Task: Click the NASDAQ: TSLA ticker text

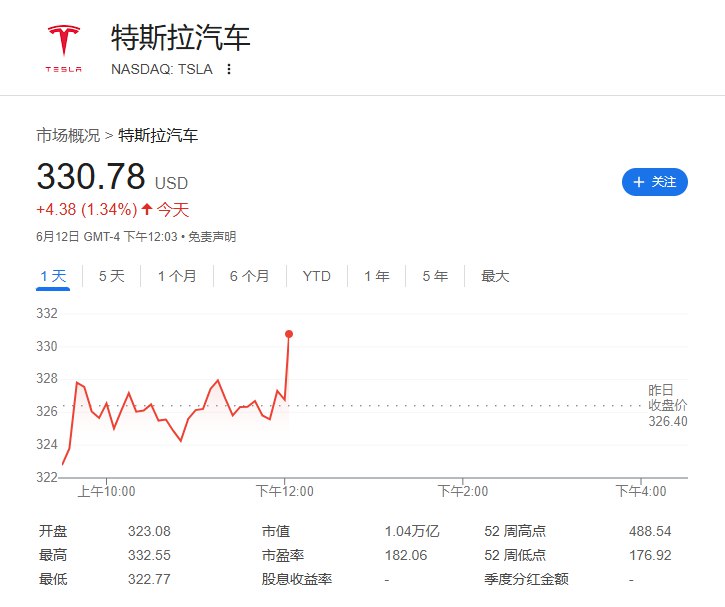Action: 162,69
